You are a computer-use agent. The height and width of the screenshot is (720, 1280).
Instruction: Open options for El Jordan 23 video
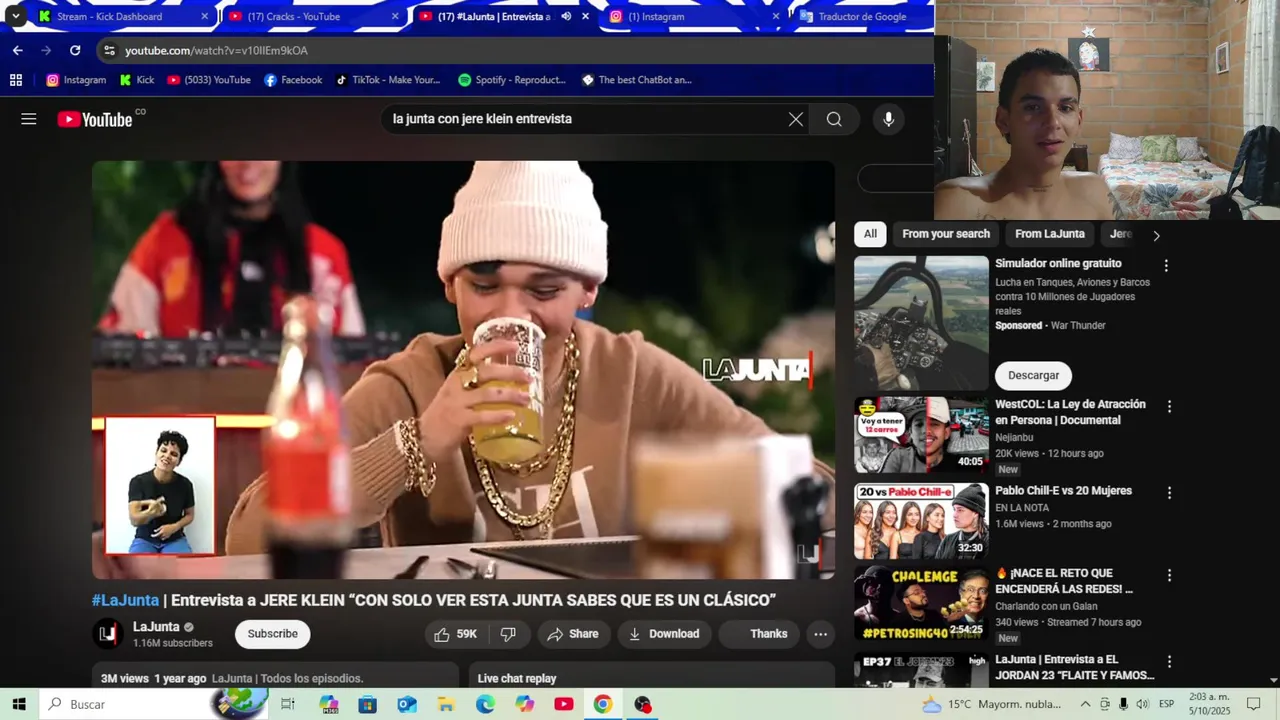[1169, 662]
